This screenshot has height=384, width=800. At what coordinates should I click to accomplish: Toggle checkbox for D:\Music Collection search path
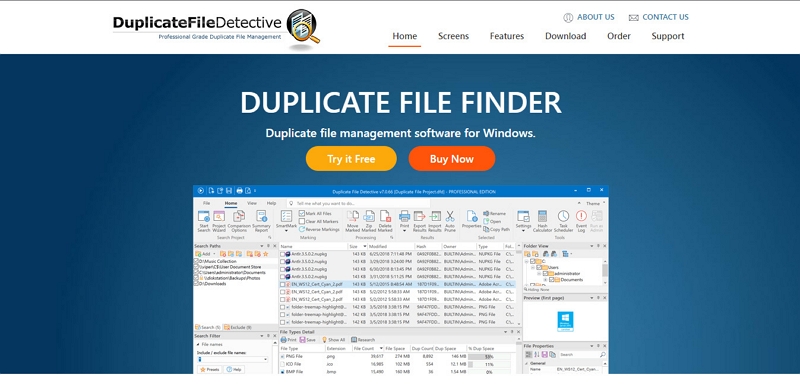pyautogui.click(x=196, y=261)
